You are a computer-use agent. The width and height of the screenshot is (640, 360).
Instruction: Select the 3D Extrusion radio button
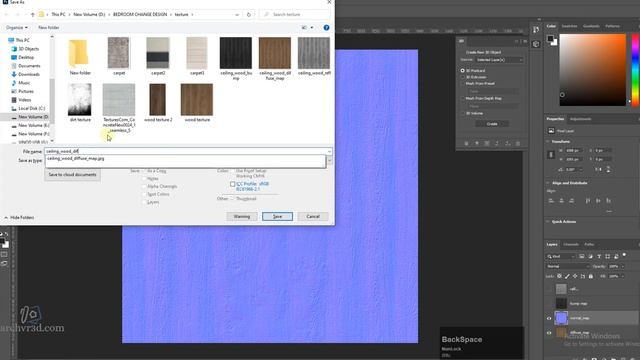[x=462, y=77]
